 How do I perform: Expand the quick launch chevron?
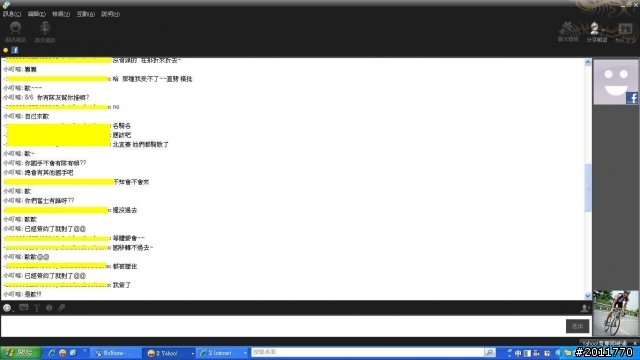point(84,351)
